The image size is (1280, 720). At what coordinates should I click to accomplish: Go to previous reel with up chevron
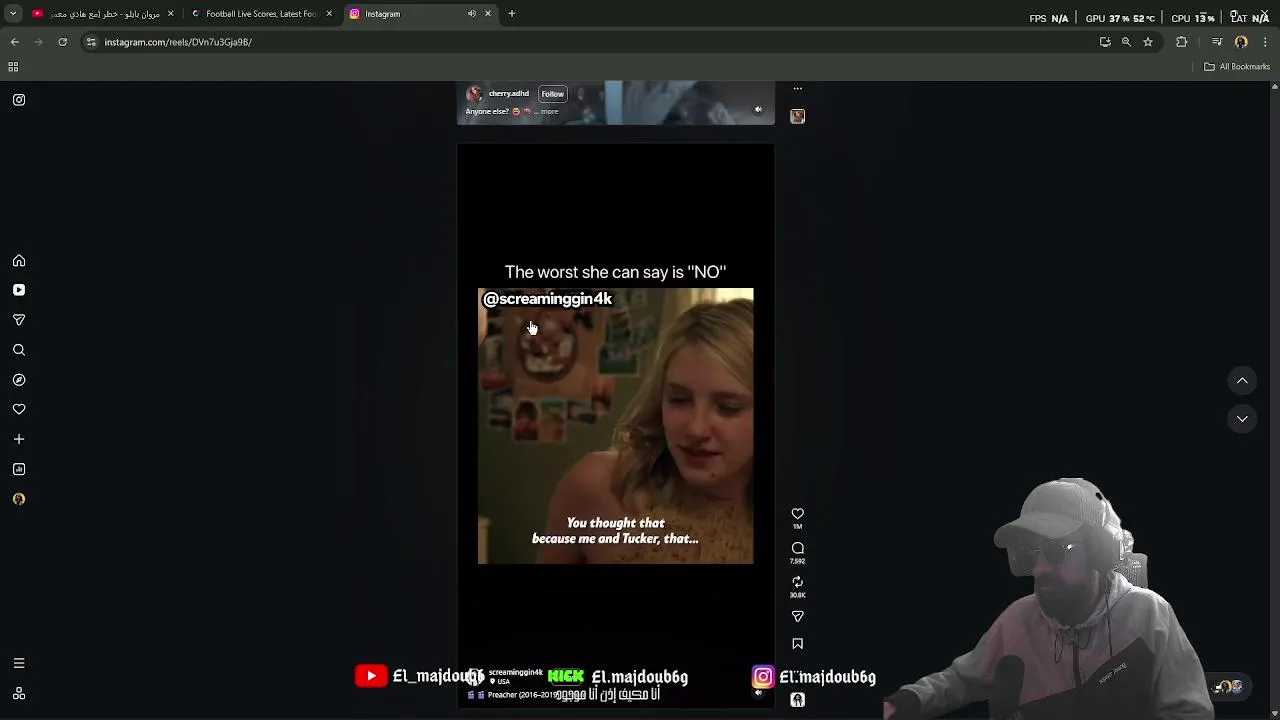click(x=1242, y=381)
